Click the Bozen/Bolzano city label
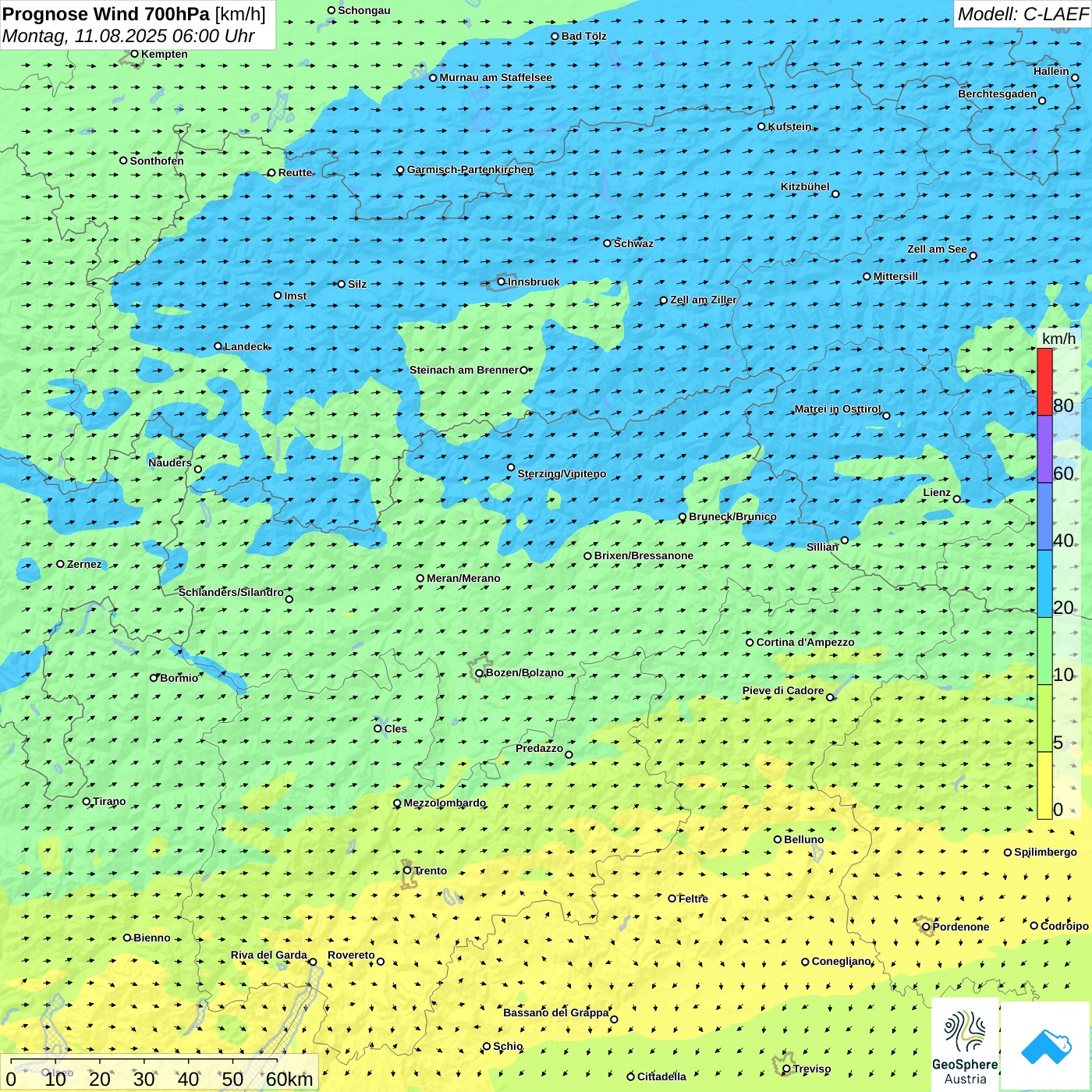 pos(524,672)
